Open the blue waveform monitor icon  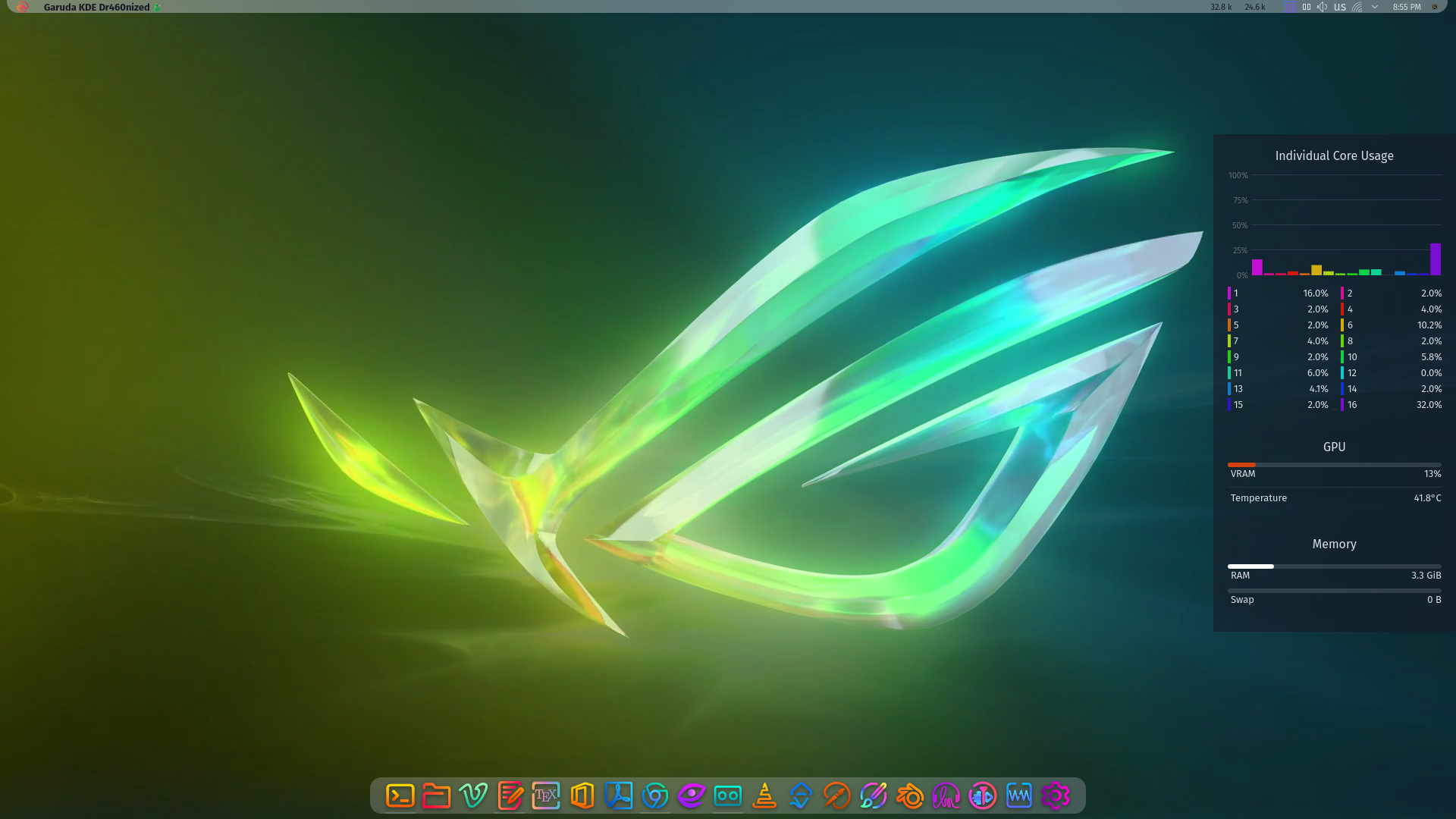(1019, 795)
